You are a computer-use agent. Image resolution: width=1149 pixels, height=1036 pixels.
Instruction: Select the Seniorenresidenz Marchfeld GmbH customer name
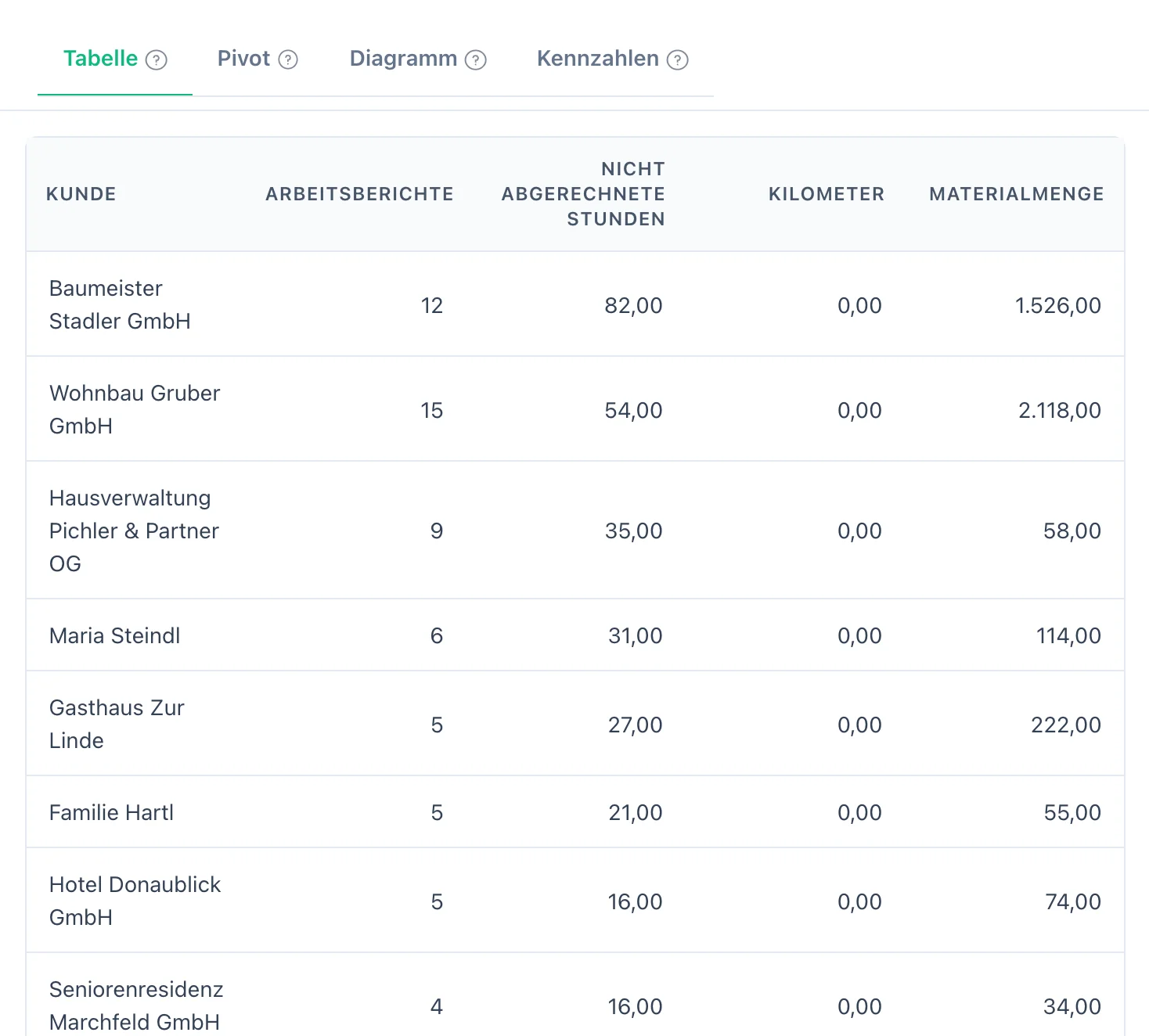136,1005
